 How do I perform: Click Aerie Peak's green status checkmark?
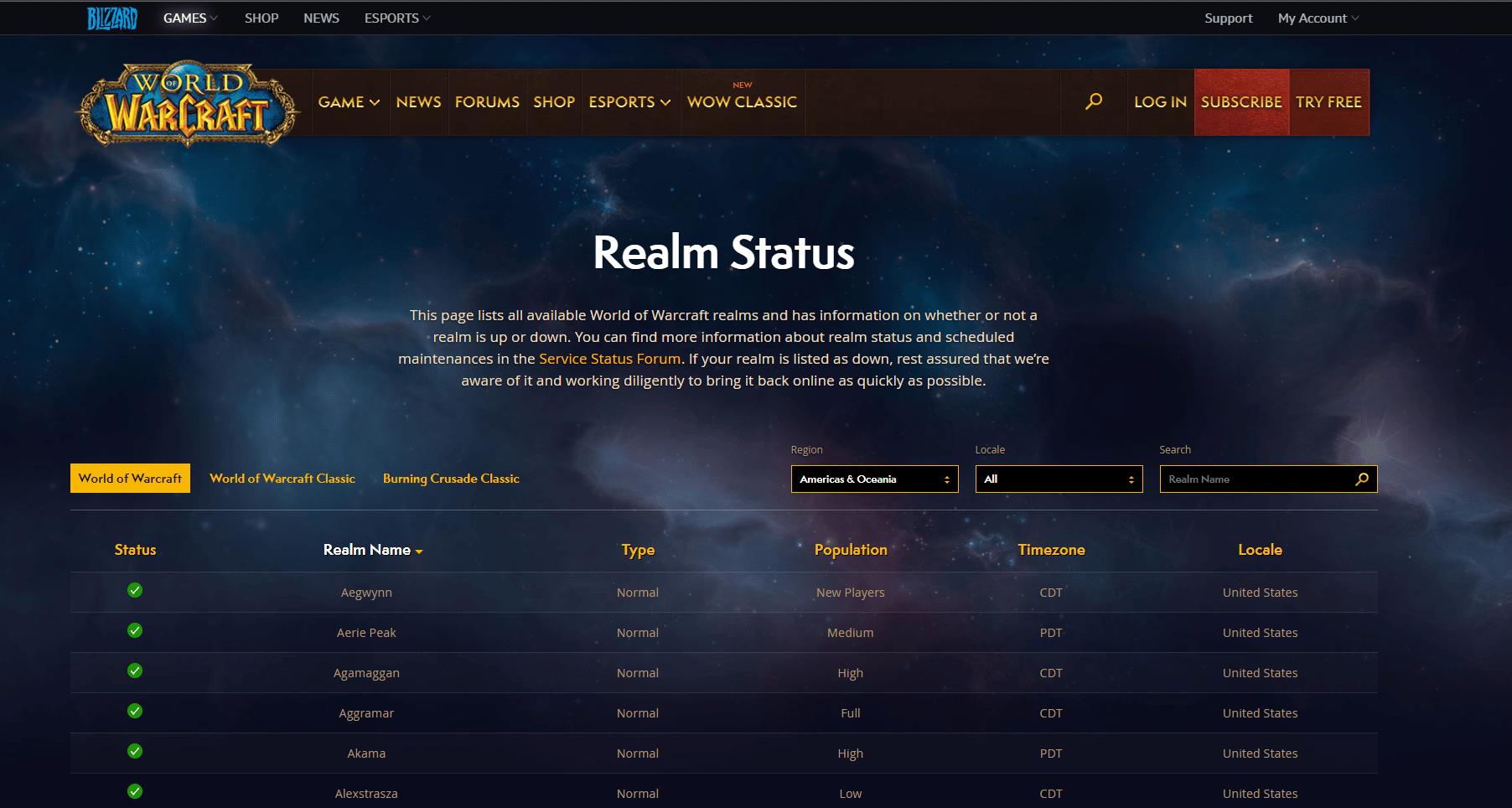135,630
